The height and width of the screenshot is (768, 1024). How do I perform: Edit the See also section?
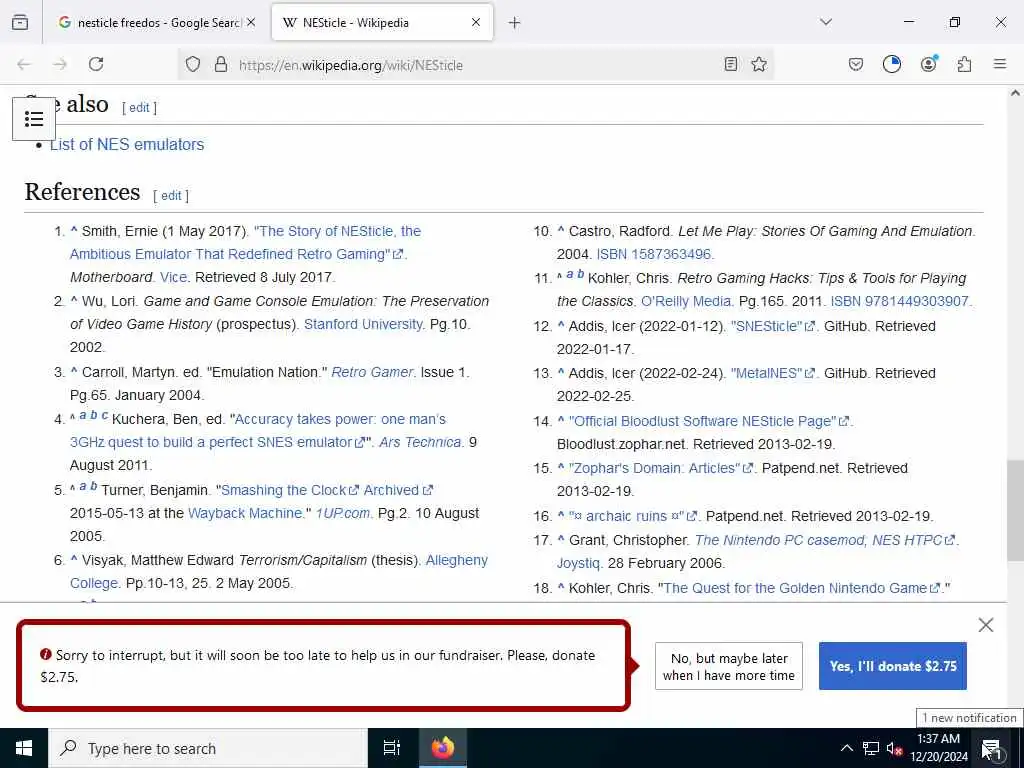(139, 108)
